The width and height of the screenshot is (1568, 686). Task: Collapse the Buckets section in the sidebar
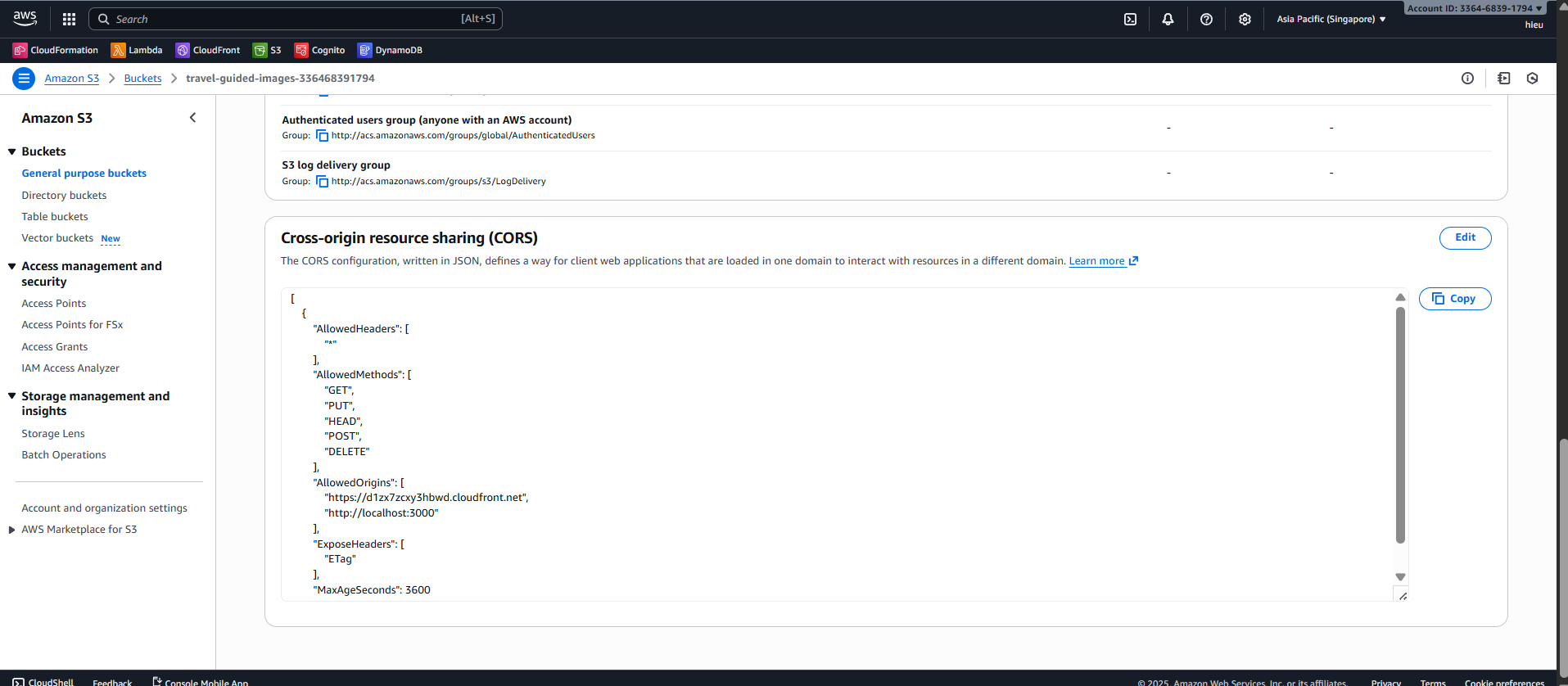tap(12, 151)
